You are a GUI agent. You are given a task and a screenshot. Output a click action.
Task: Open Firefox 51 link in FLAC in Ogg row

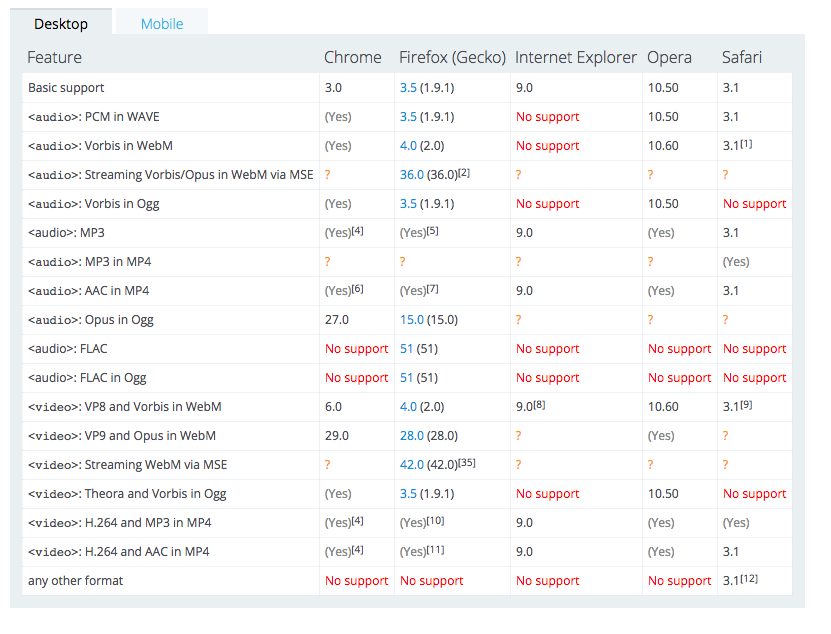pos(406,377)
